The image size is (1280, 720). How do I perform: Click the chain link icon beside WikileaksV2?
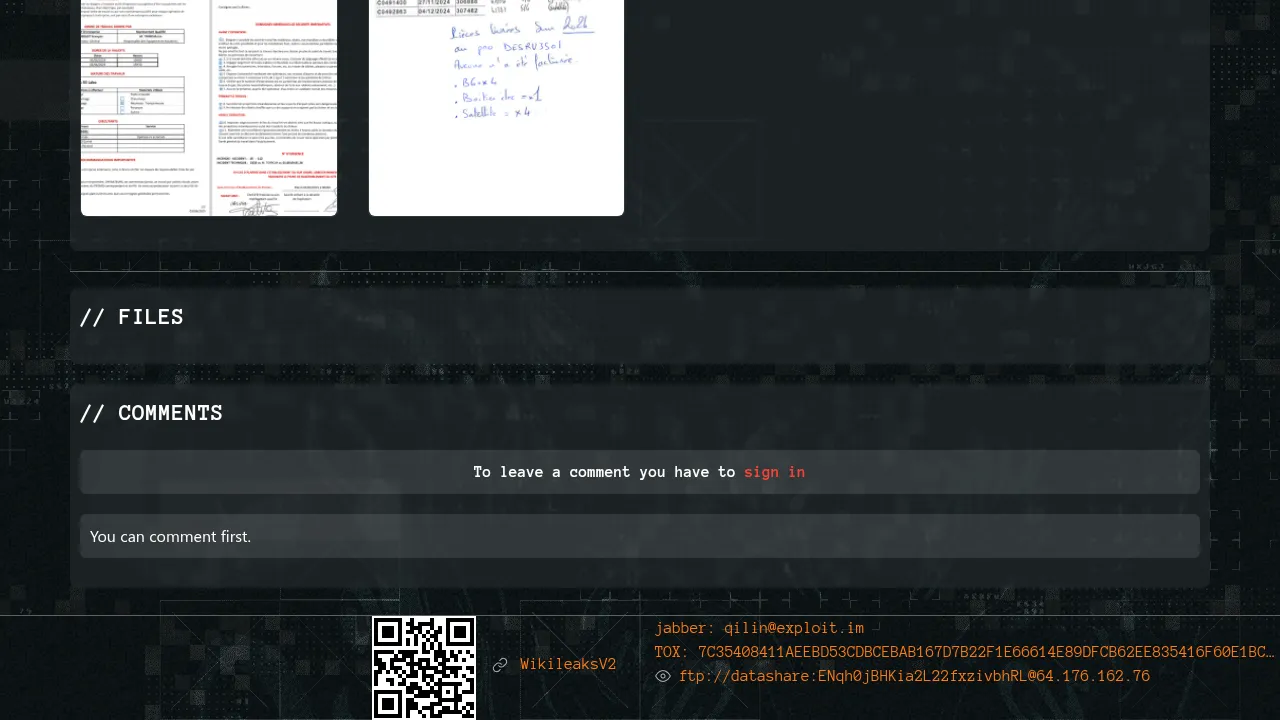(x=500, y=665)
